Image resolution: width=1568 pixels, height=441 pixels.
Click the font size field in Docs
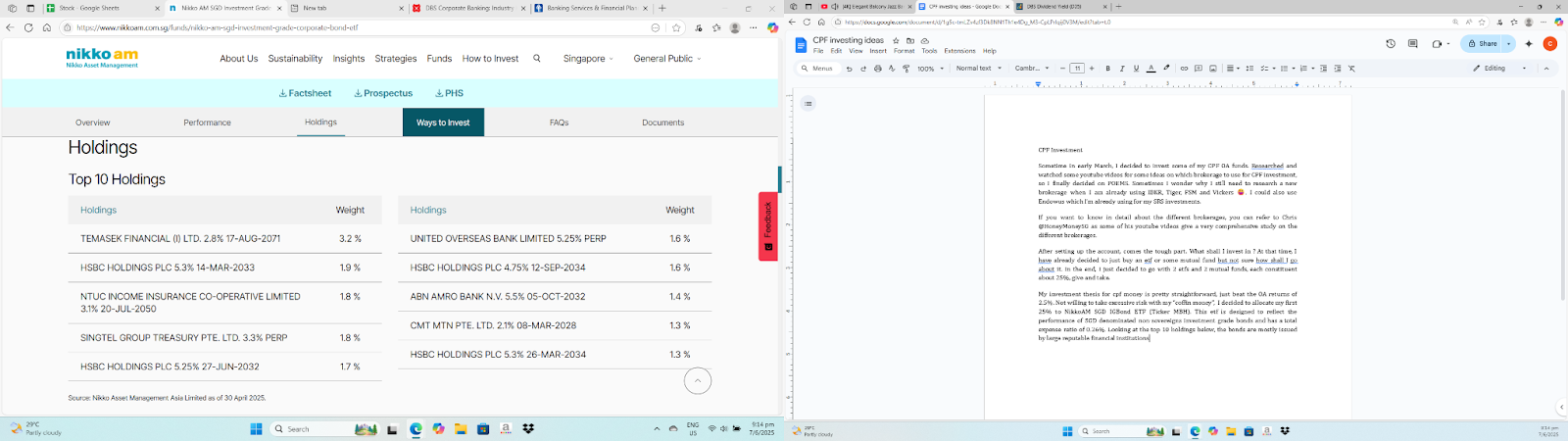point(1077,69)
